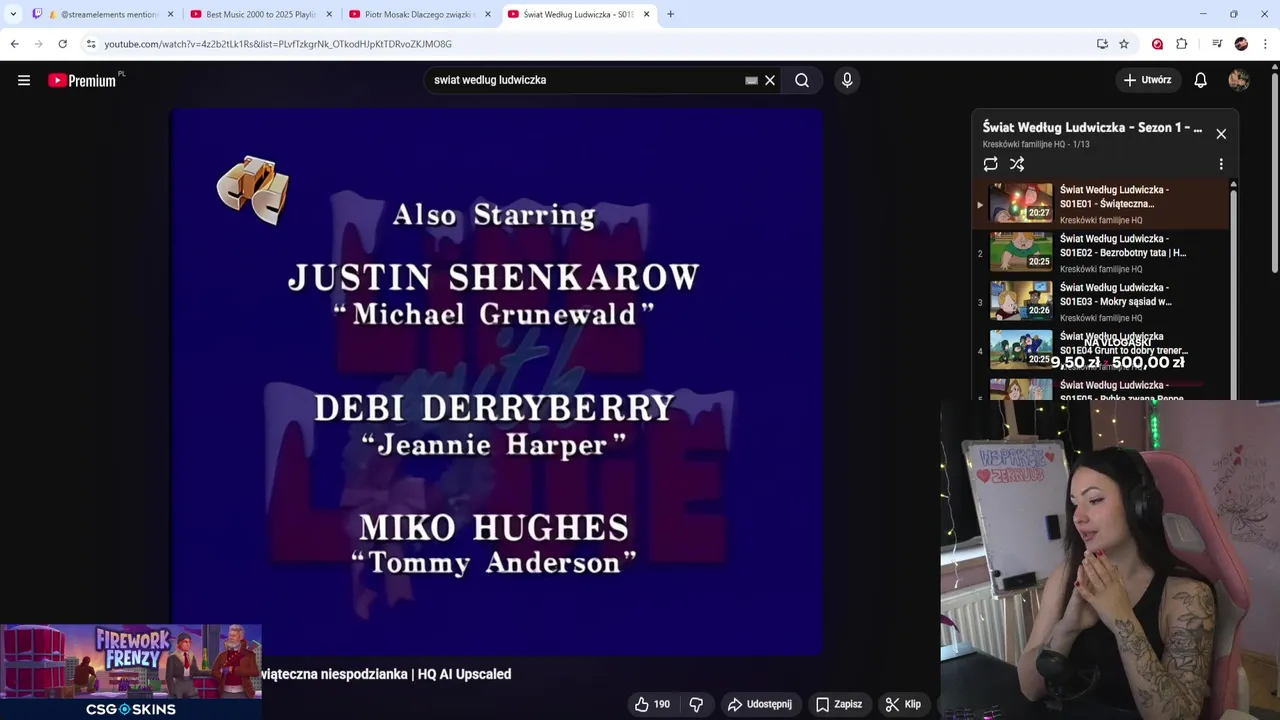Toggle playlist shuffle
1280x720 pixels.
click(x=1017, y=164)
